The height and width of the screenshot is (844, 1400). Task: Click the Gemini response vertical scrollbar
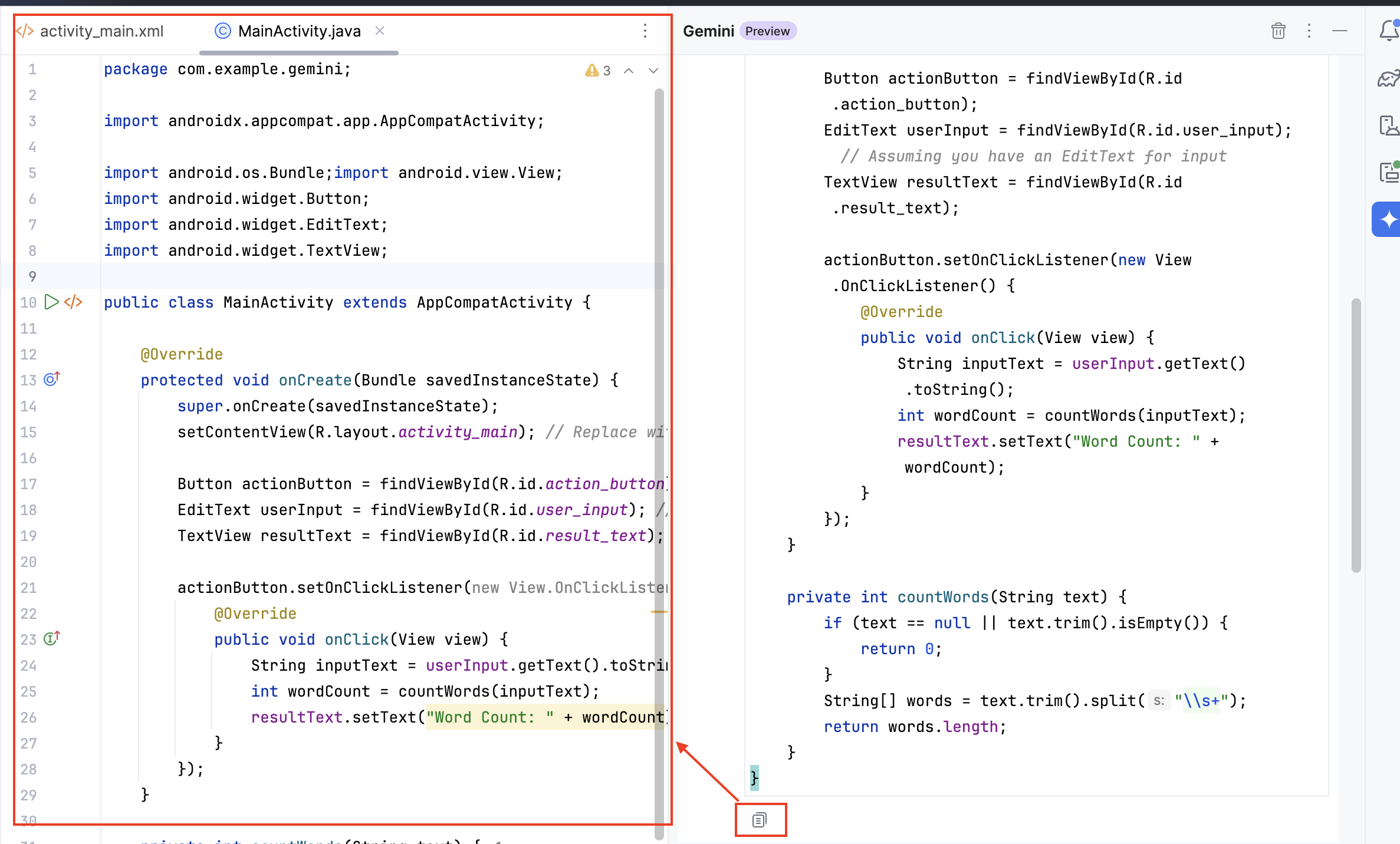[1356, 435]
